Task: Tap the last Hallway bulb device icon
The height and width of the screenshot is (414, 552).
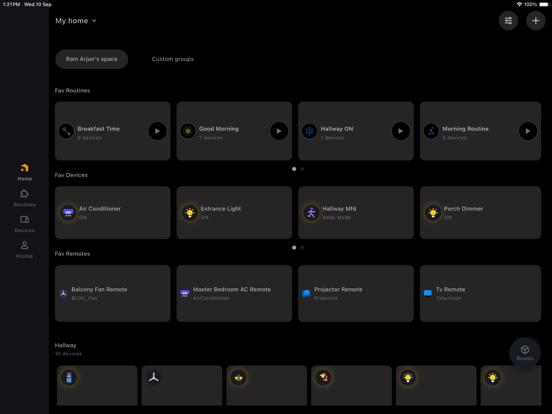Action: [493, 378]
